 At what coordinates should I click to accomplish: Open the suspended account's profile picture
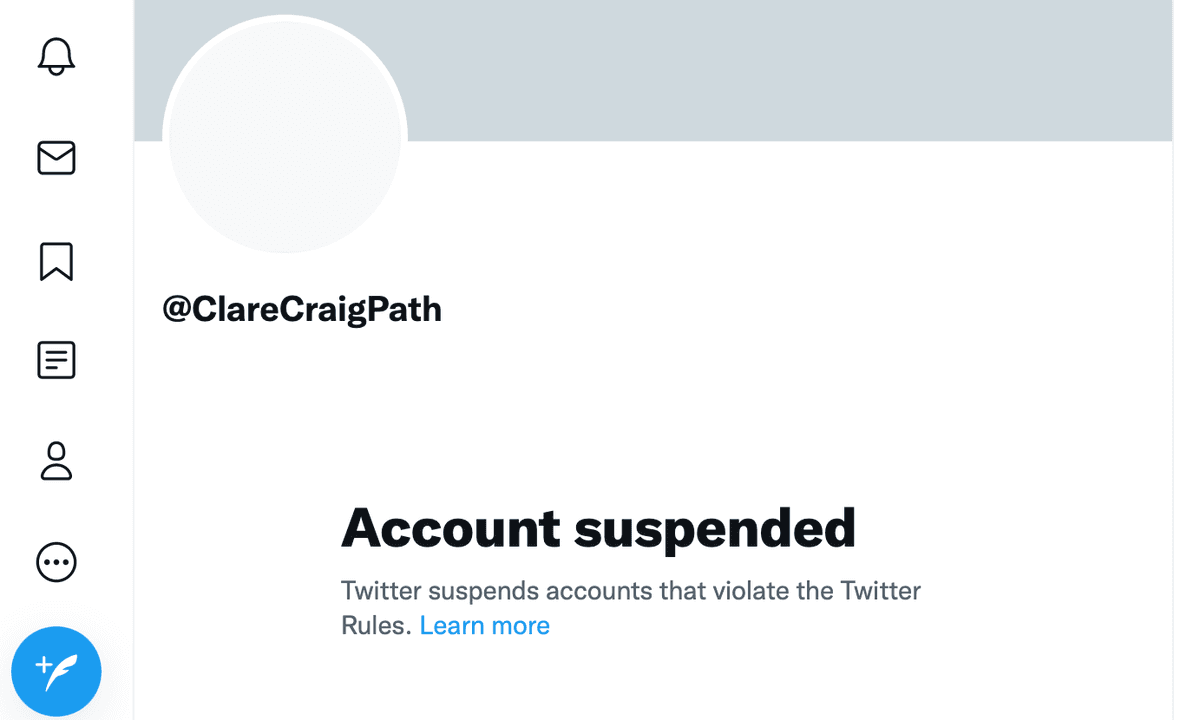(285, 135)
